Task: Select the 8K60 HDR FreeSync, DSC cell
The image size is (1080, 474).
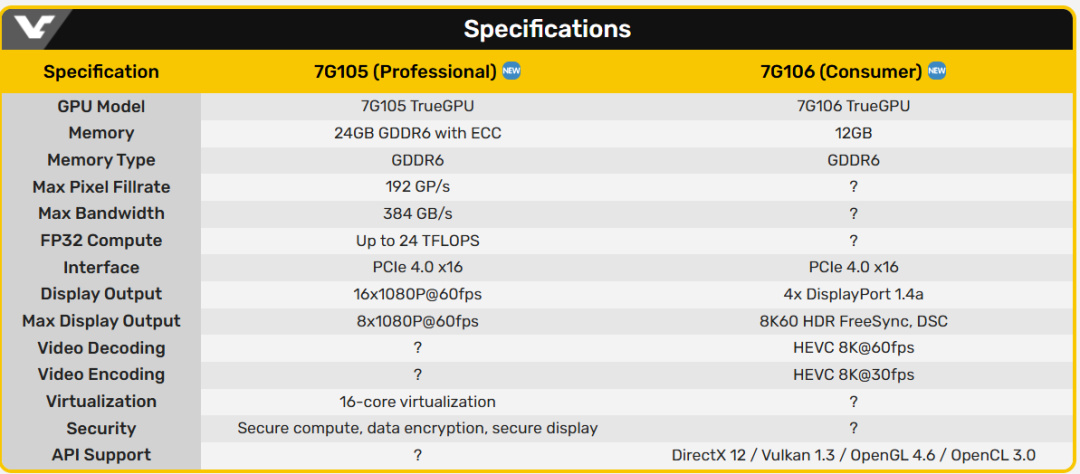Action: 853,321
